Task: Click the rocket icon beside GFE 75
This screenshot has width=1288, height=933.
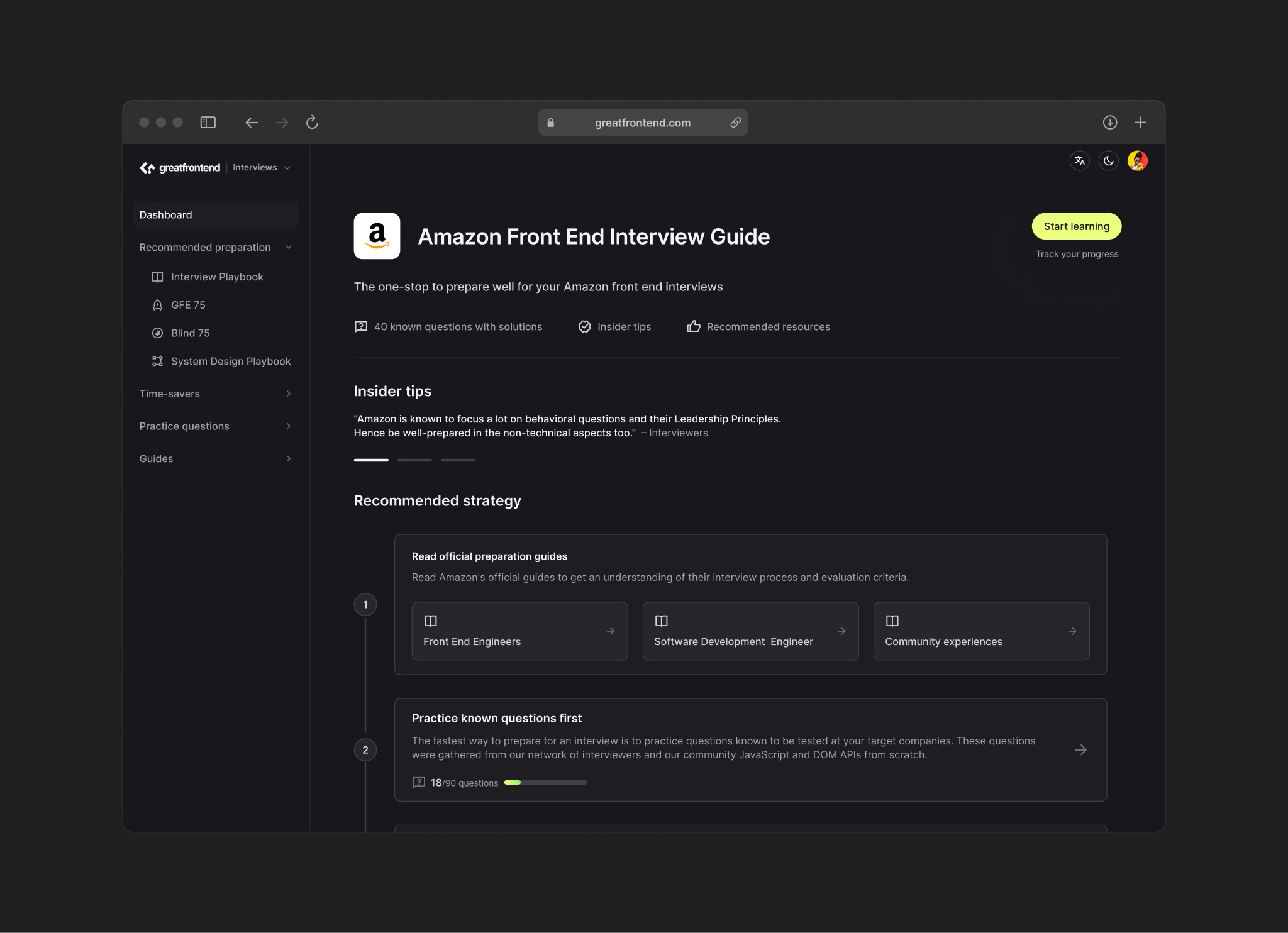Action: tap(157, 305)
